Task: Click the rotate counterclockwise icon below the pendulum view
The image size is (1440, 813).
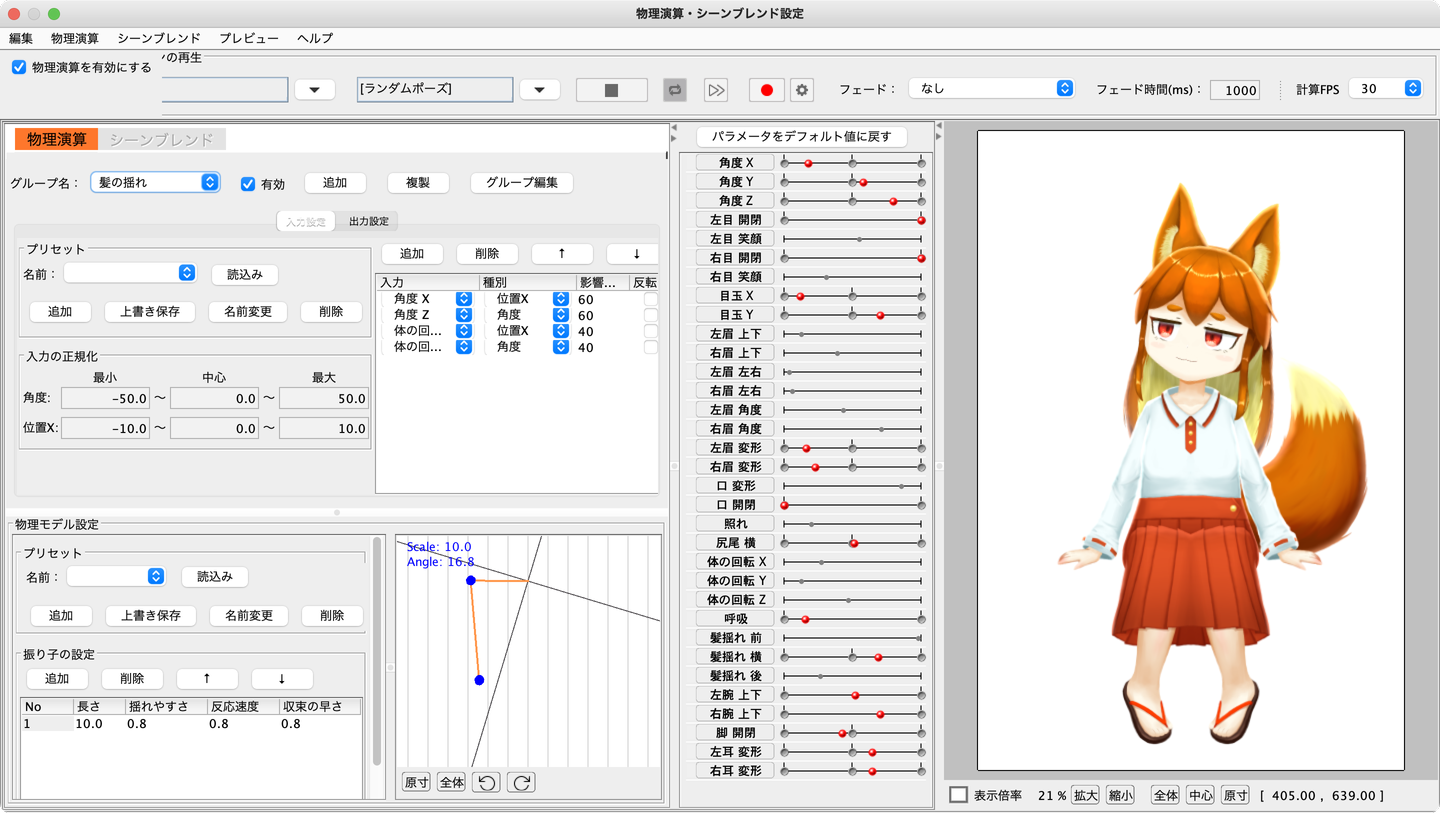Action: [x=486, y=782]
